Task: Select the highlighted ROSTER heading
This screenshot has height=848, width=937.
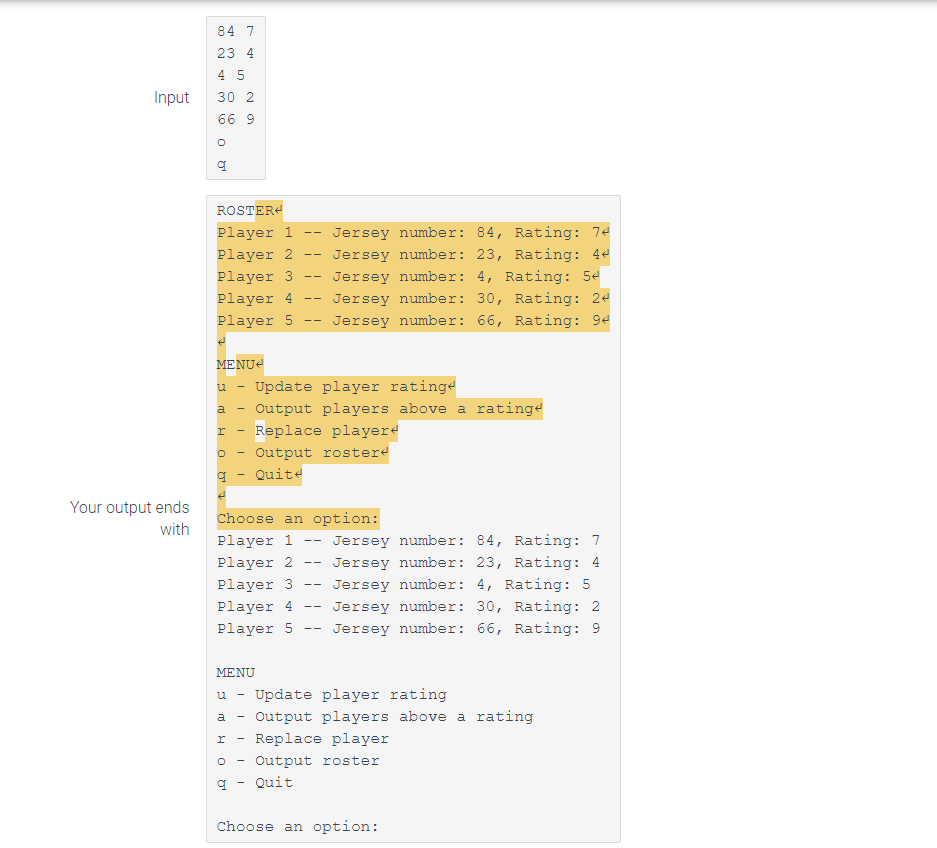Action: (x=244, y=210)
